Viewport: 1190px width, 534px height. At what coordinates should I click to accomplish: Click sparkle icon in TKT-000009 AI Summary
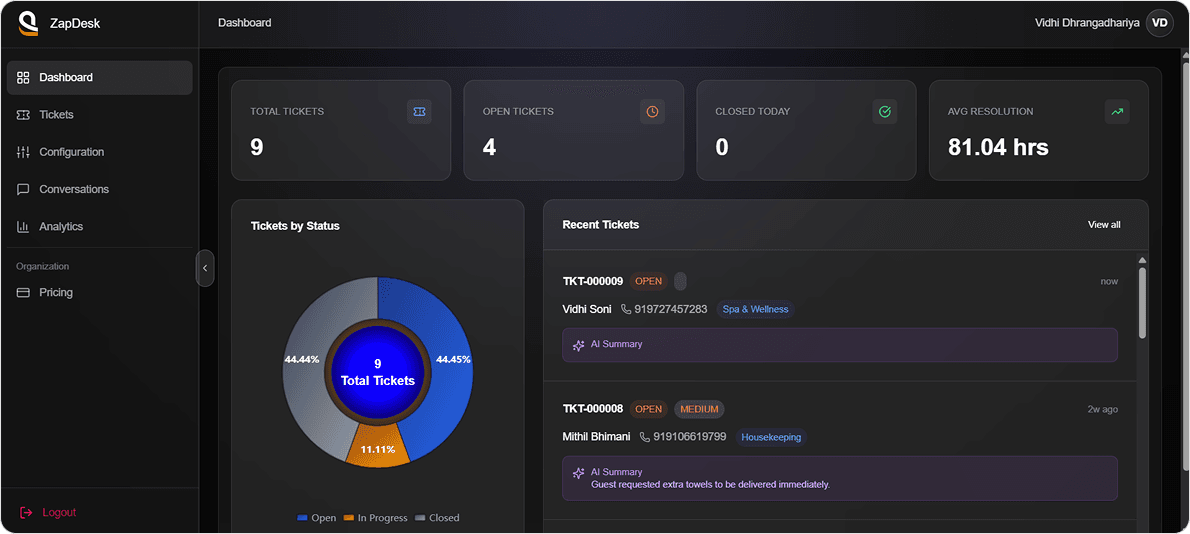coord(578,345)
